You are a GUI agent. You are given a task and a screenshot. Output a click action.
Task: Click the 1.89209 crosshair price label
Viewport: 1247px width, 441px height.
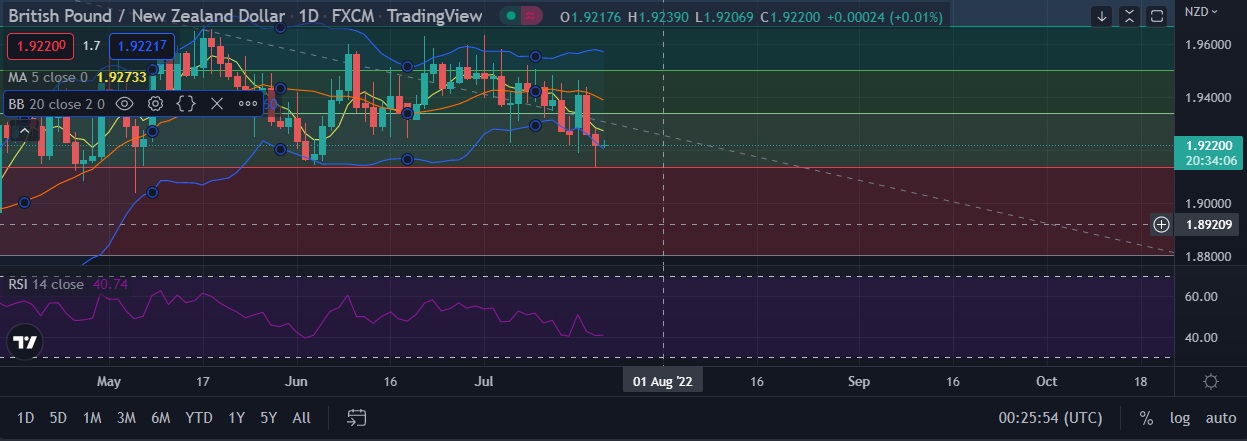click(1208, 224)
